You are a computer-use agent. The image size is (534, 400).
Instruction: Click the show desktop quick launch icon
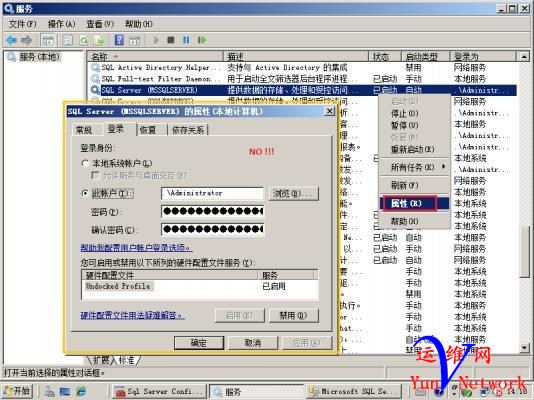[65, 391]
